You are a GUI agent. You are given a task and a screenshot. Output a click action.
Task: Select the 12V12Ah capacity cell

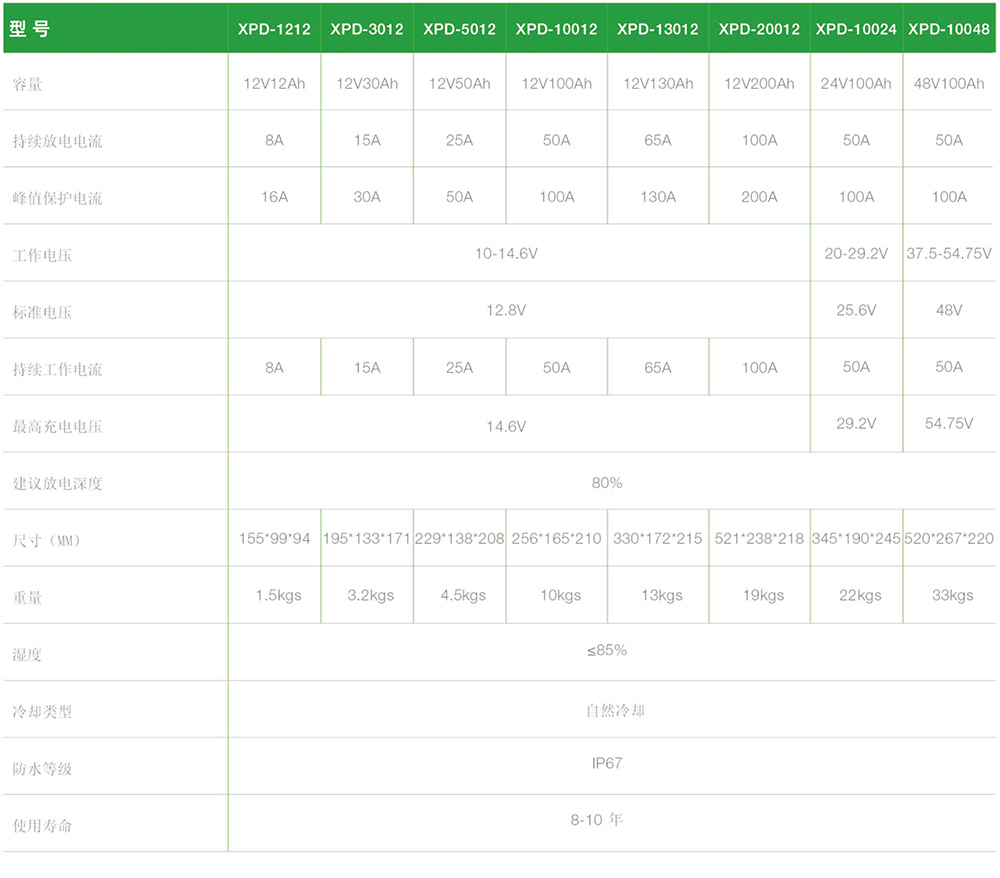click(x=275, y=83)
